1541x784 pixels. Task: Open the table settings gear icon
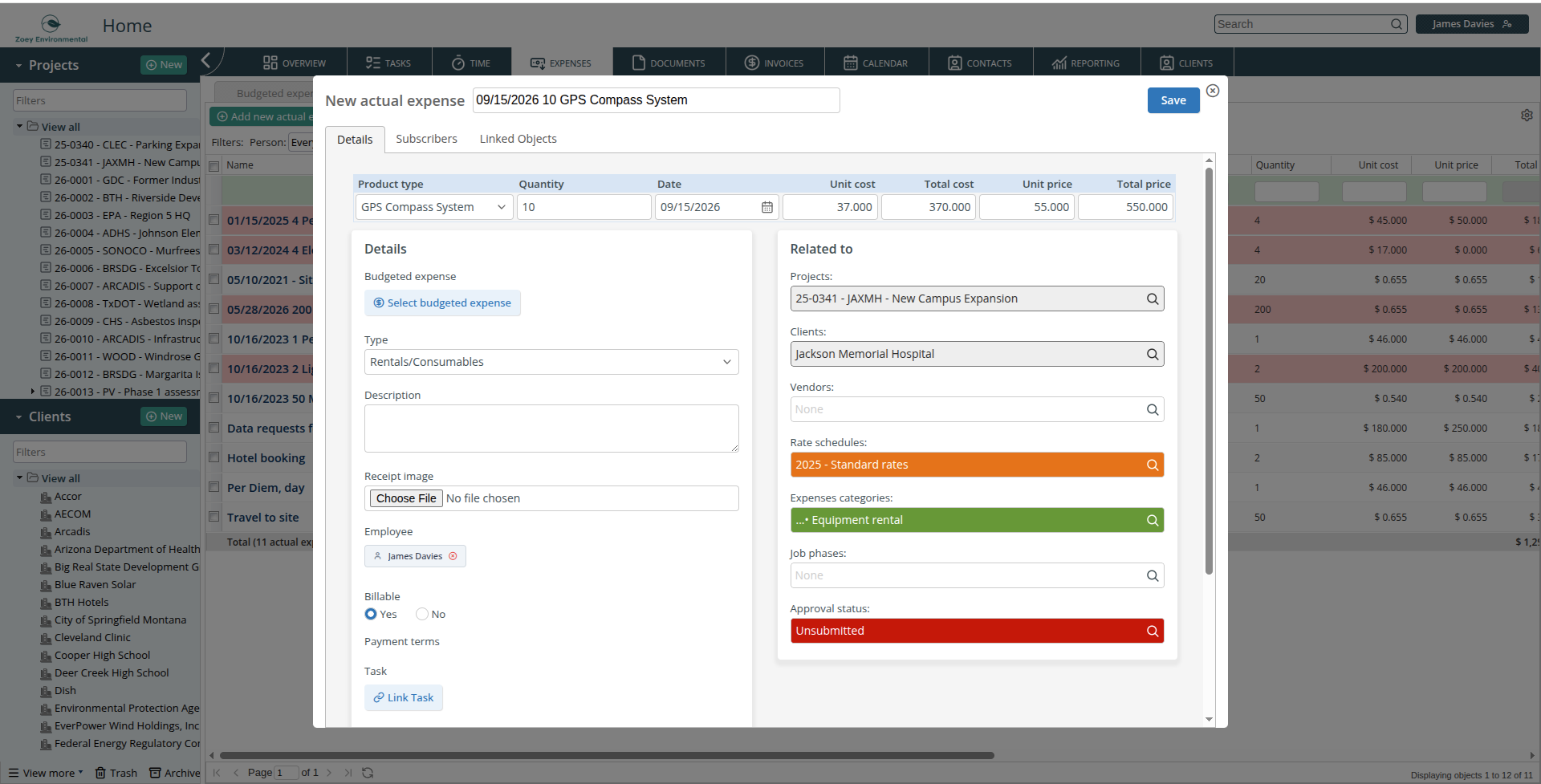tap(1527, 116)
